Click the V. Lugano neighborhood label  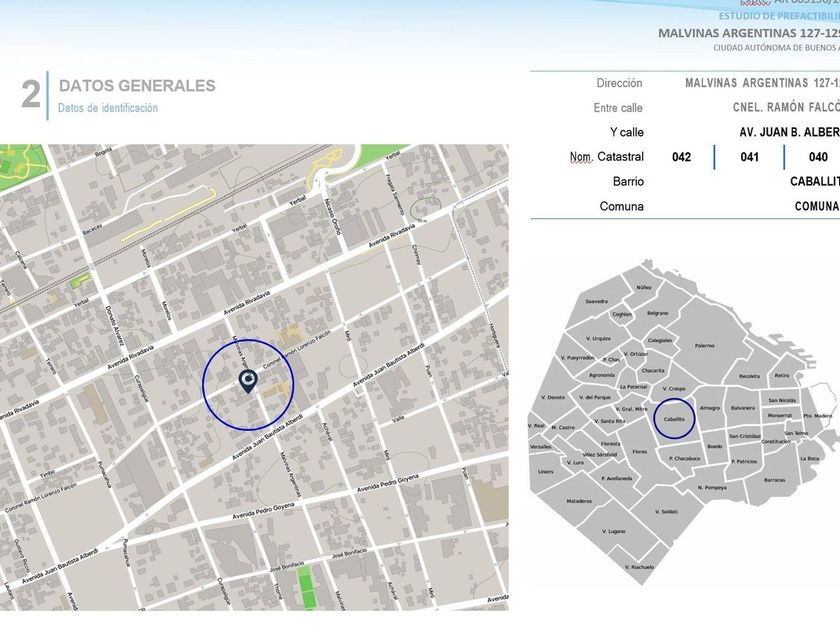613,531
